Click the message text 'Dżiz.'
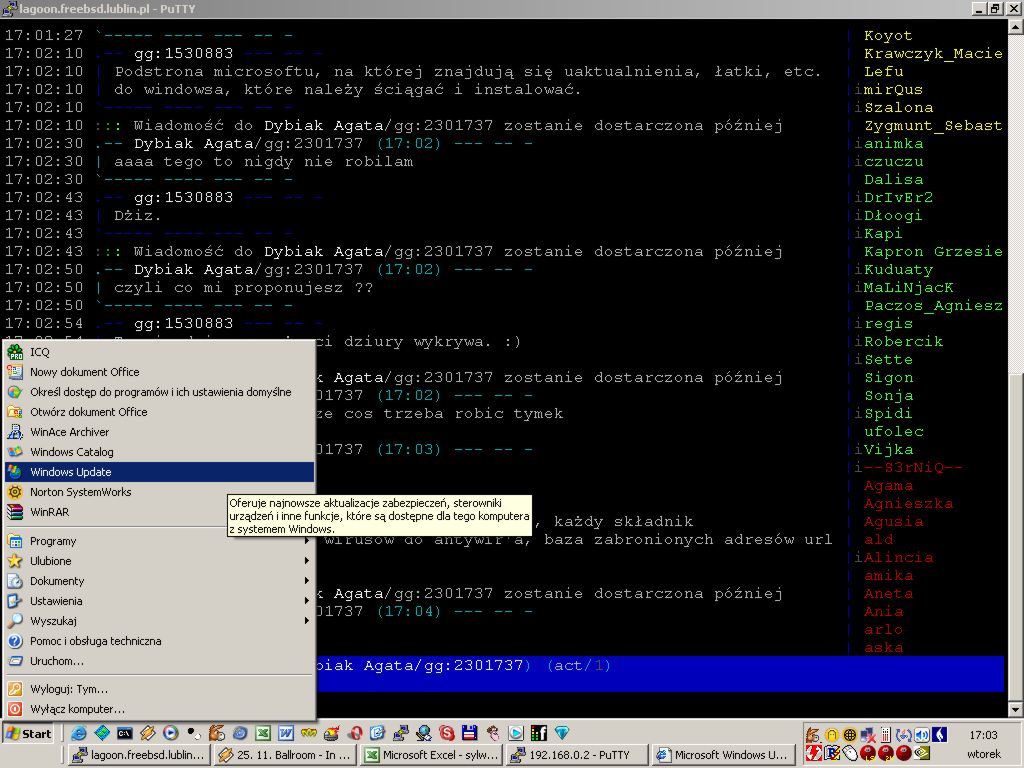The width and height of the screenshot is (1024, 768). (138, 216)
